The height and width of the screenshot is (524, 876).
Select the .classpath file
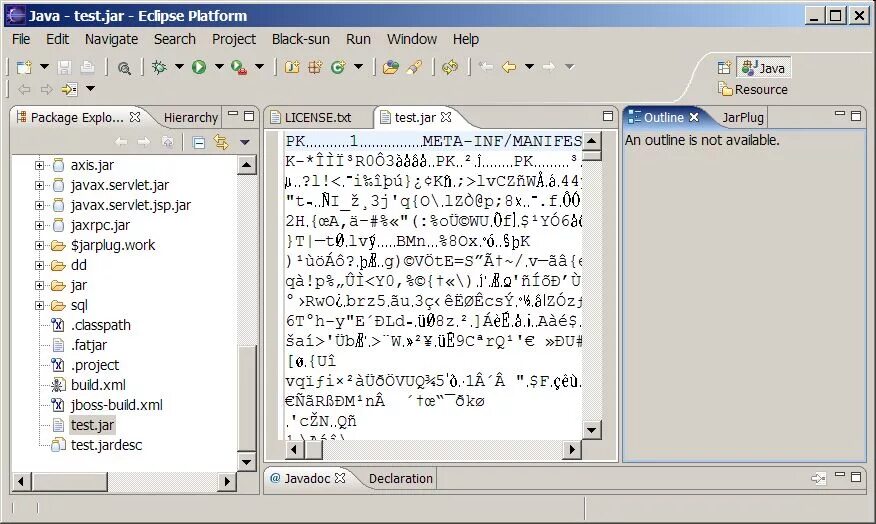pos(101,325)
